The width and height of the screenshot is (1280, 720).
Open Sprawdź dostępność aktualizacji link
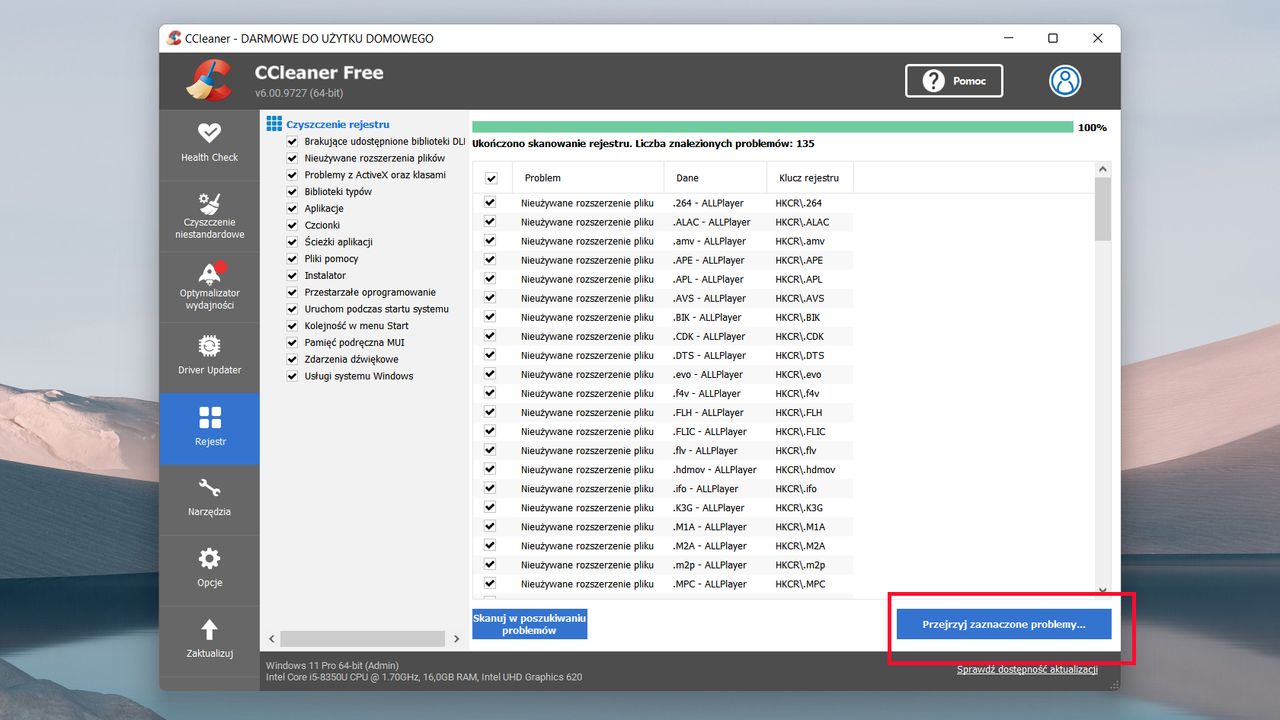[x=1029, y=669]
